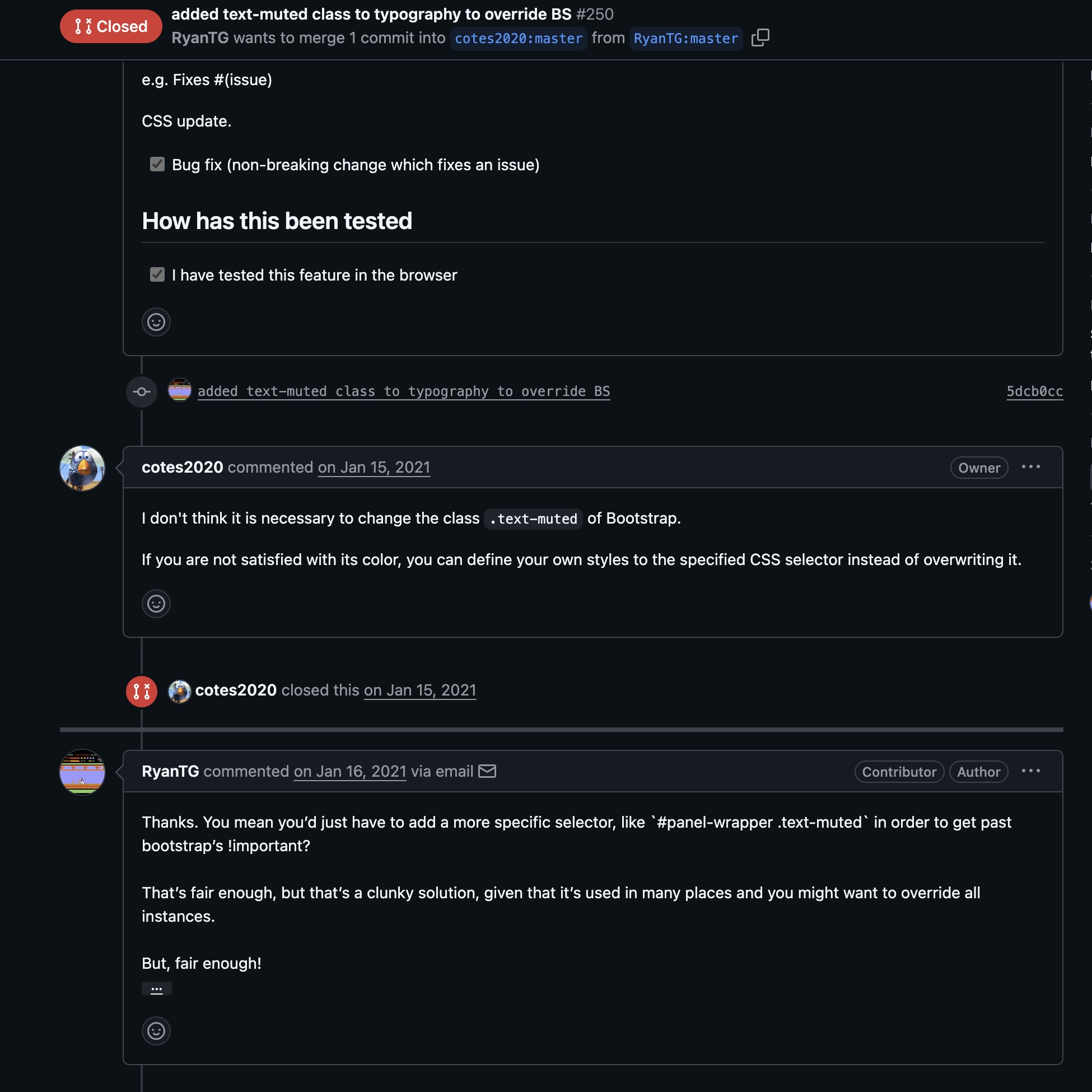Open commit 5dcb0cc hash link
Screen dimensions: 1092x1092
click(x=1034, y=391)
